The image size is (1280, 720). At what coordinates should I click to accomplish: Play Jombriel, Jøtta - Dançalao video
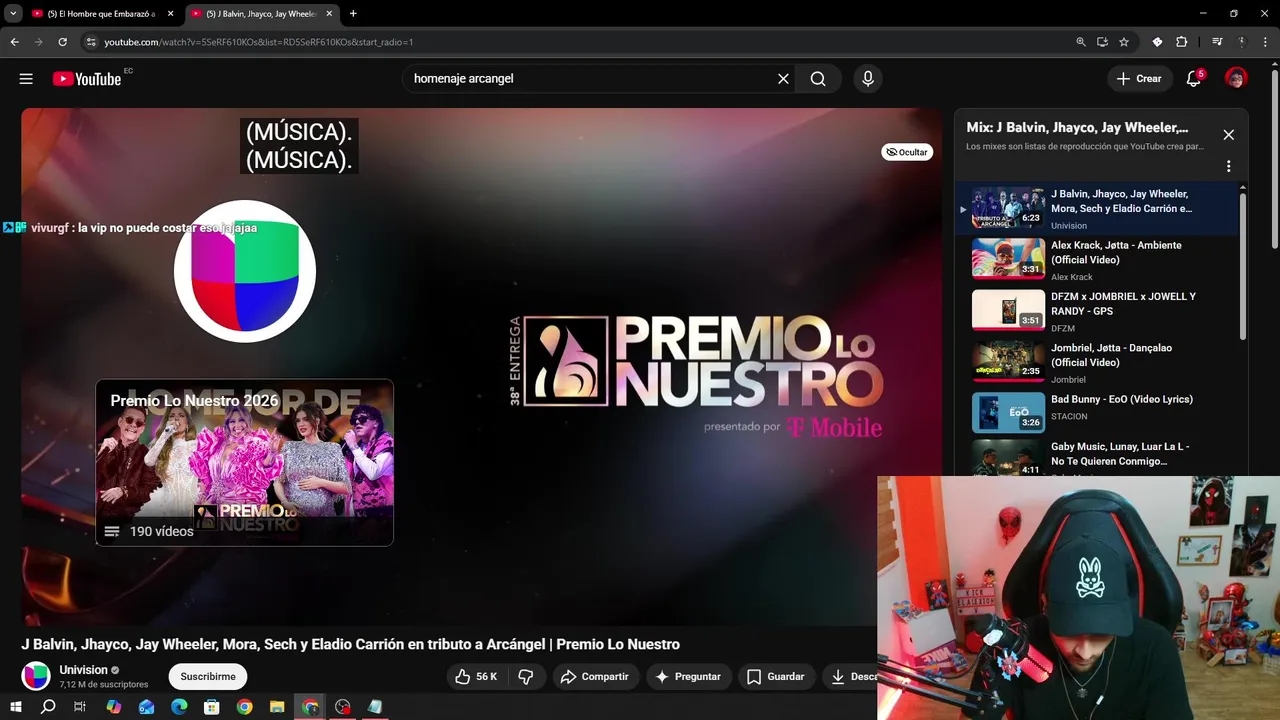tap(1099, 362)
